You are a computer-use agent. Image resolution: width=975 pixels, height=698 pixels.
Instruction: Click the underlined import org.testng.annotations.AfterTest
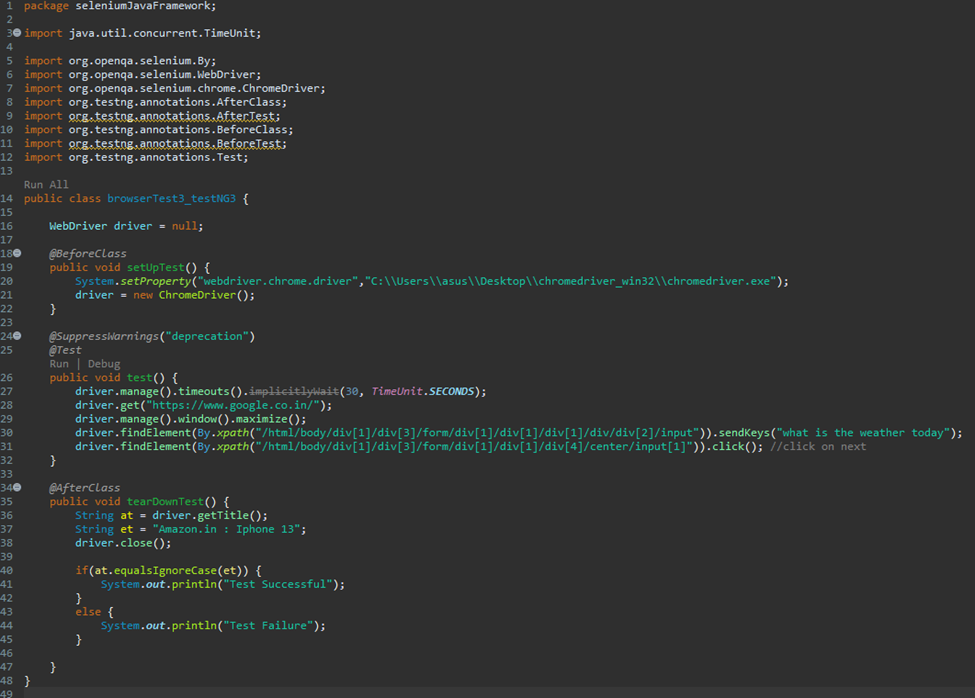[174, 116]
